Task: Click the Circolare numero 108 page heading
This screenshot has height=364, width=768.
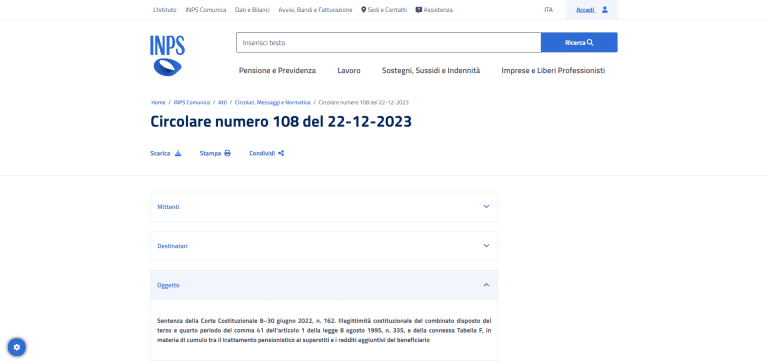Action: pyautogui.click(x=281, y=121)
